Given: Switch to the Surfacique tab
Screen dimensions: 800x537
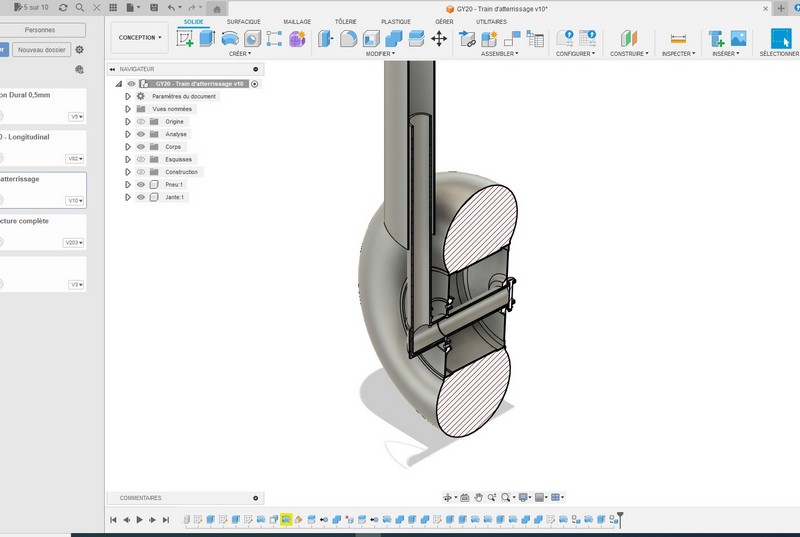Looking at the screenshot, I should [x=243, y=21].
